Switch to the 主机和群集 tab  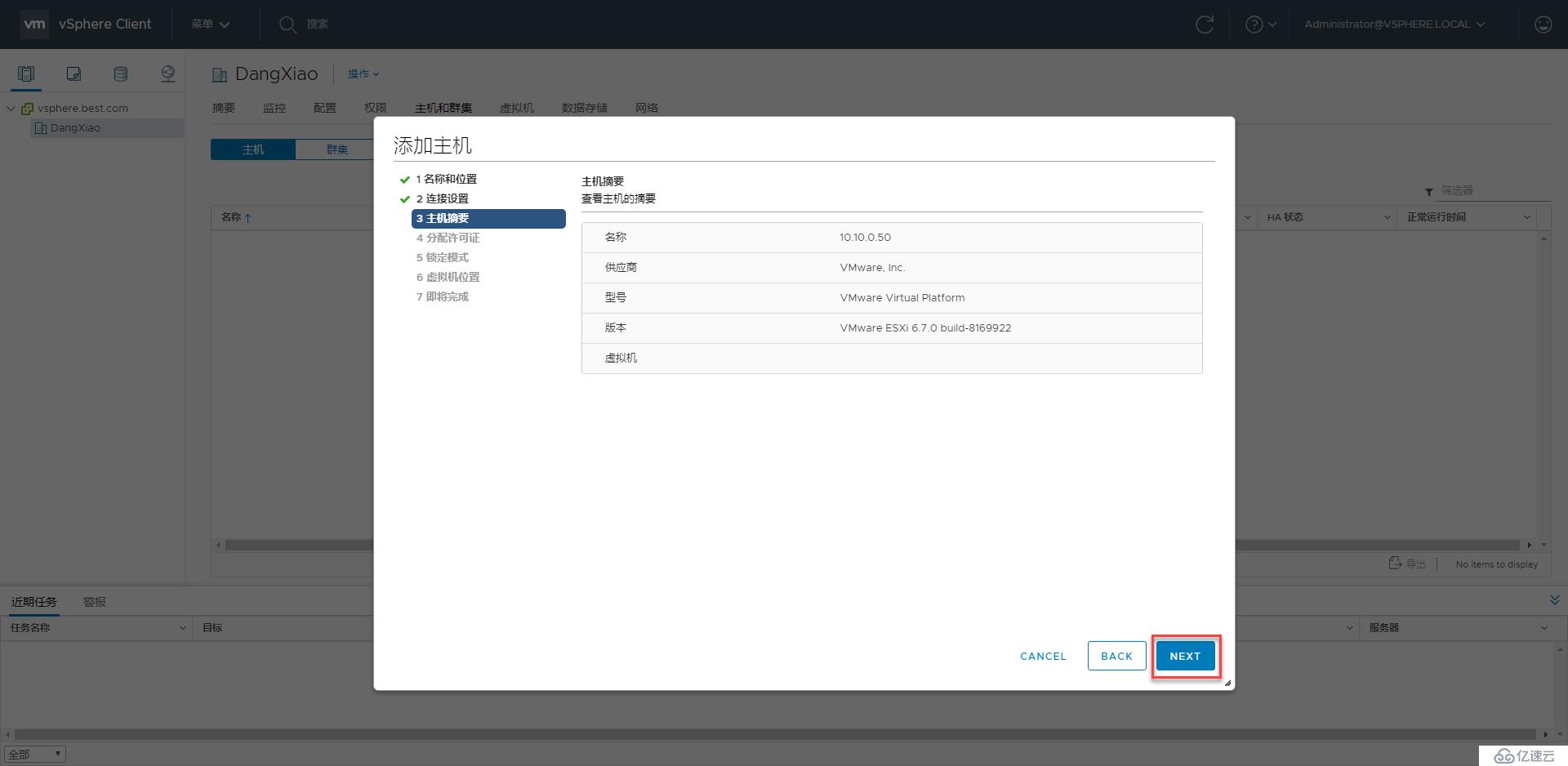[x=443, y=108]
